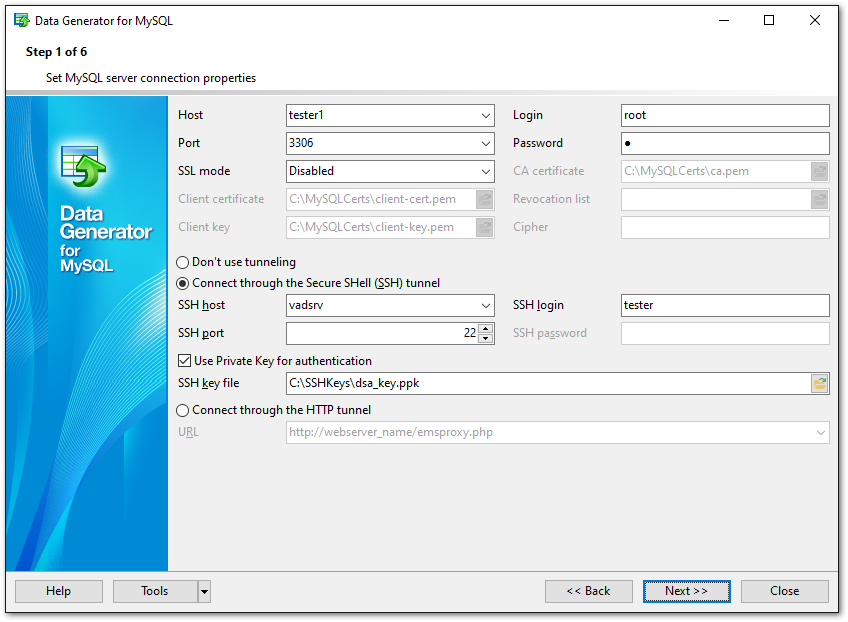Open the Host dropdown list
Screen dimensions: 848x622
486,116
